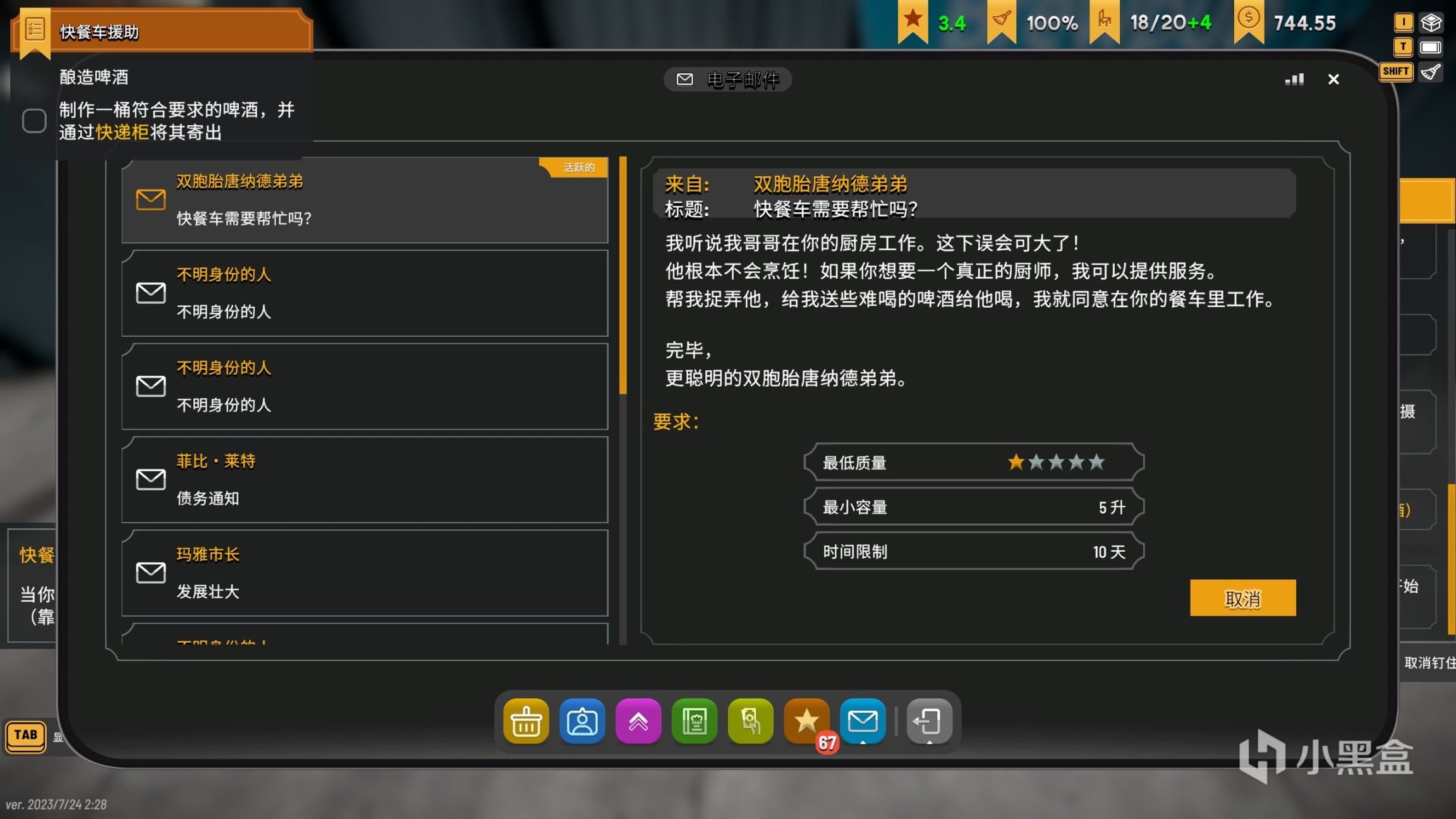The width and height of the screenshot is (1456, 819).
Task: Click the 取消钉住 unpin text
Action: click(x=1429, y=662)
